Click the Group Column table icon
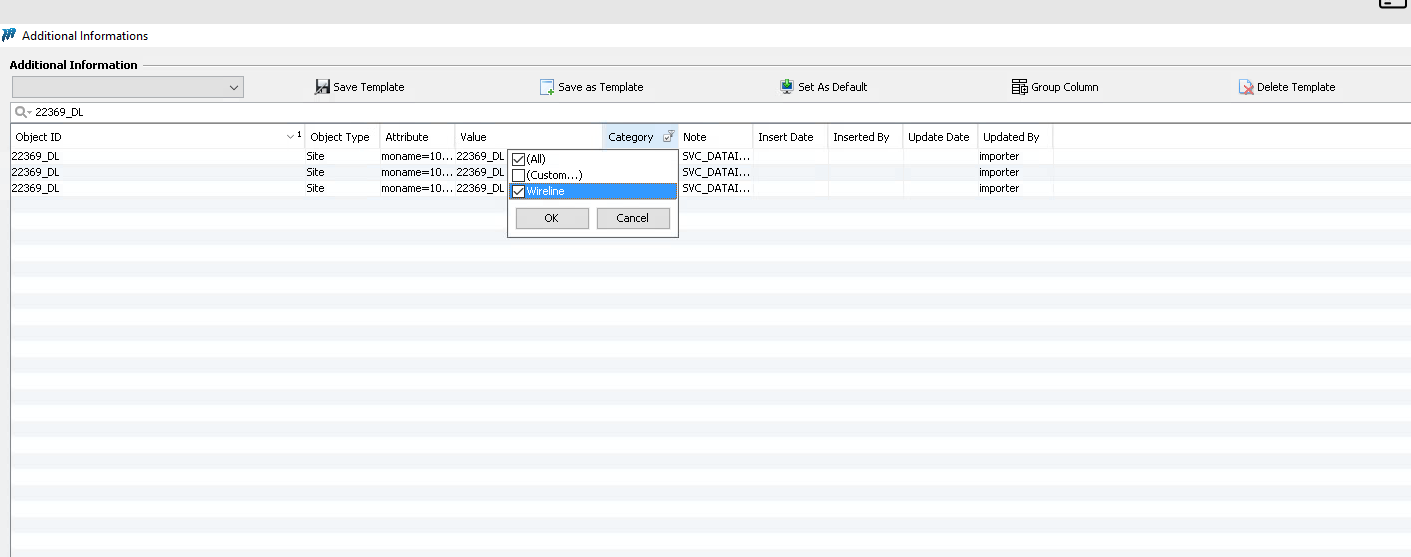The height and width of the screenshot is (557, 1411). [1020, 87]
